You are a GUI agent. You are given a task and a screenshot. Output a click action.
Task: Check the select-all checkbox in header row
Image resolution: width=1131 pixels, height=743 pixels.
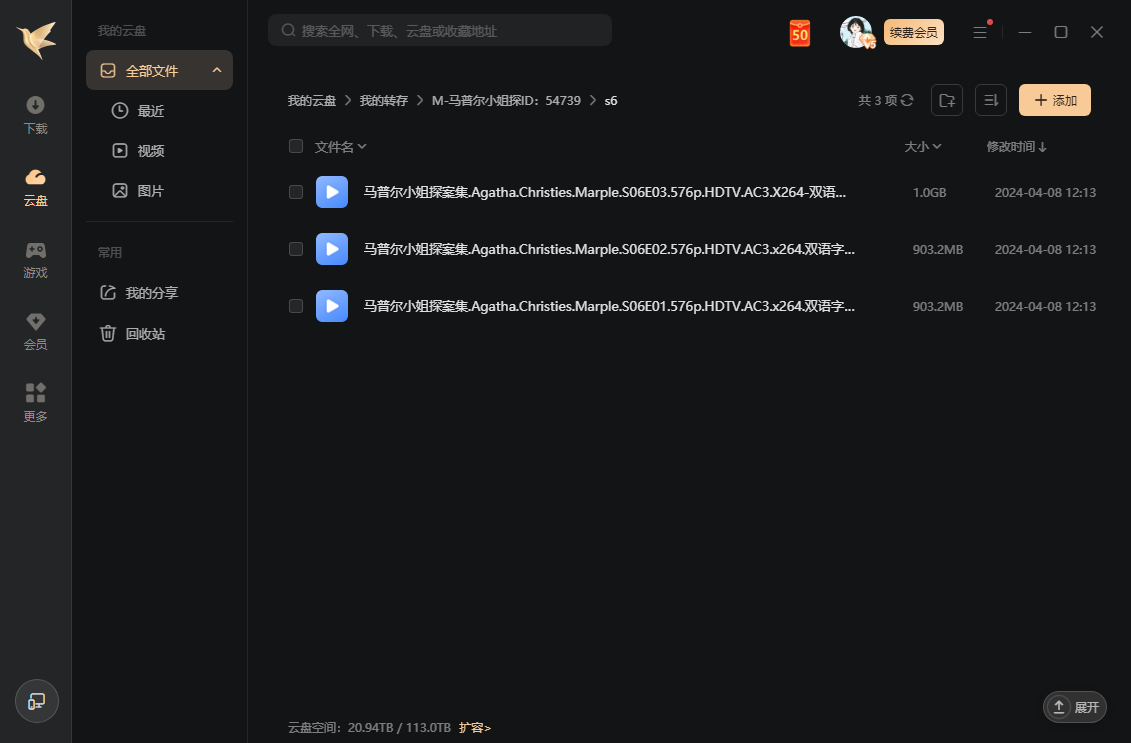pos(296,146)
